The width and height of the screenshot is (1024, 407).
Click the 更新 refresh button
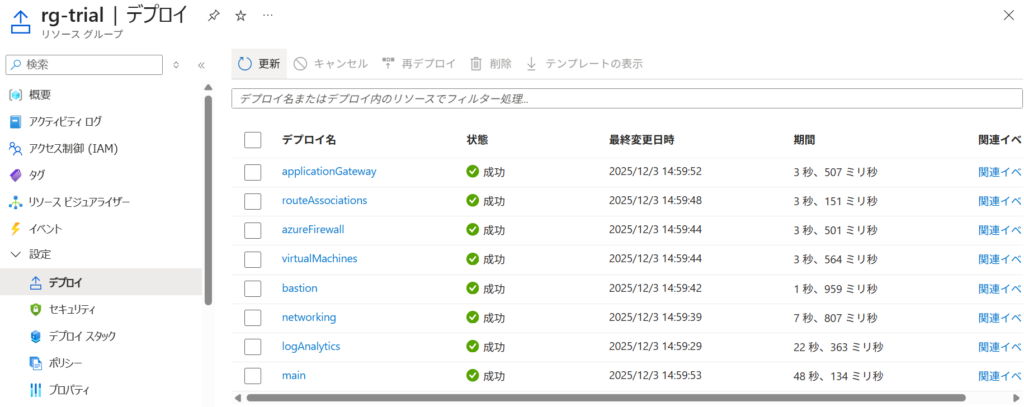(x=259, y=64)
